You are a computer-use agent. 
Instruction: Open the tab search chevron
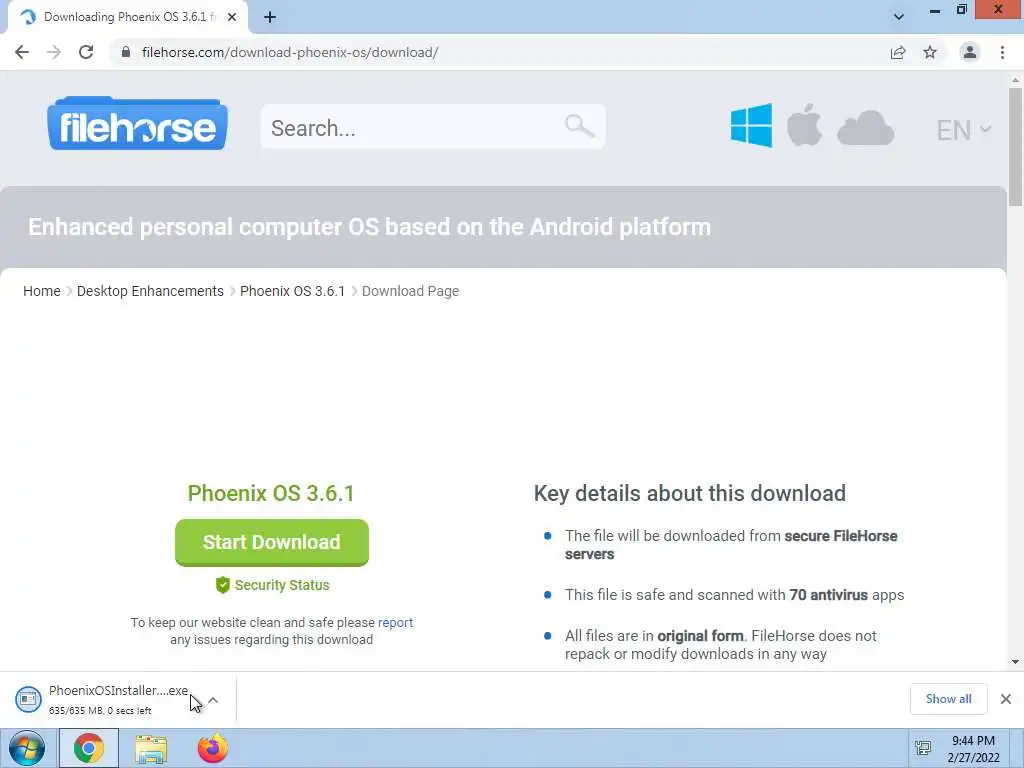pos(899,17)
